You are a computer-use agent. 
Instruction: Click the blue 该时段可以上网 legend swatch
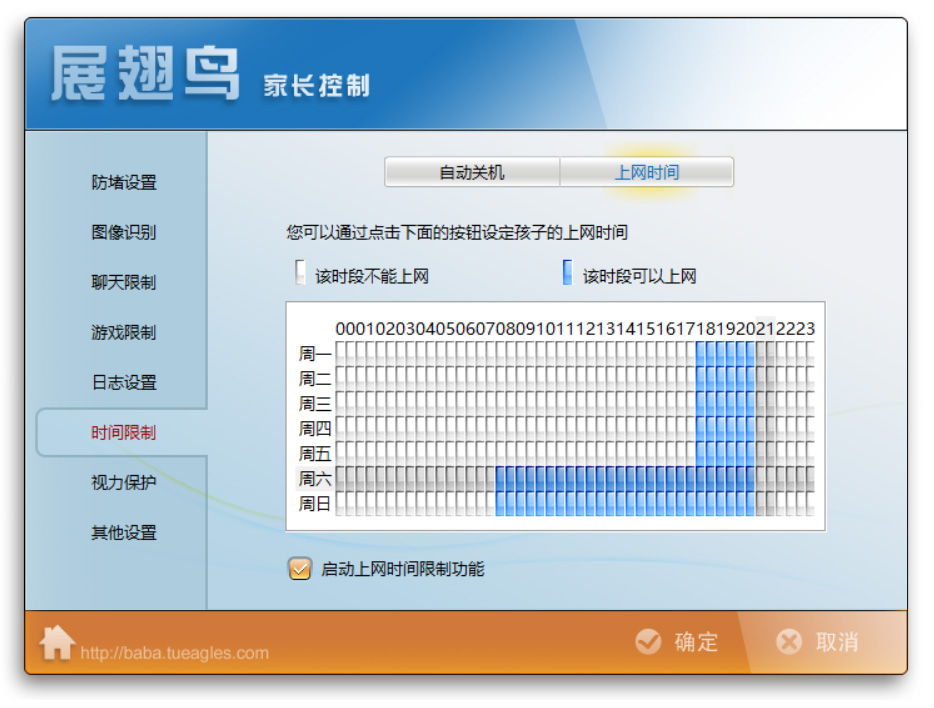[x=567, y=273]
